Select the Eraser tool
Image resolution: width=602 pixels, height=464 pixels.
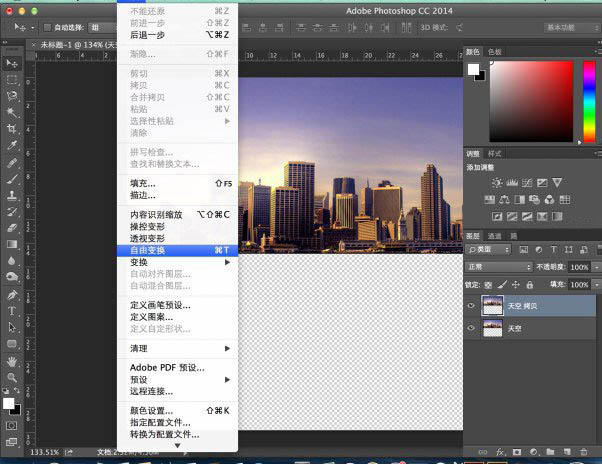click(x=12, y=228)
